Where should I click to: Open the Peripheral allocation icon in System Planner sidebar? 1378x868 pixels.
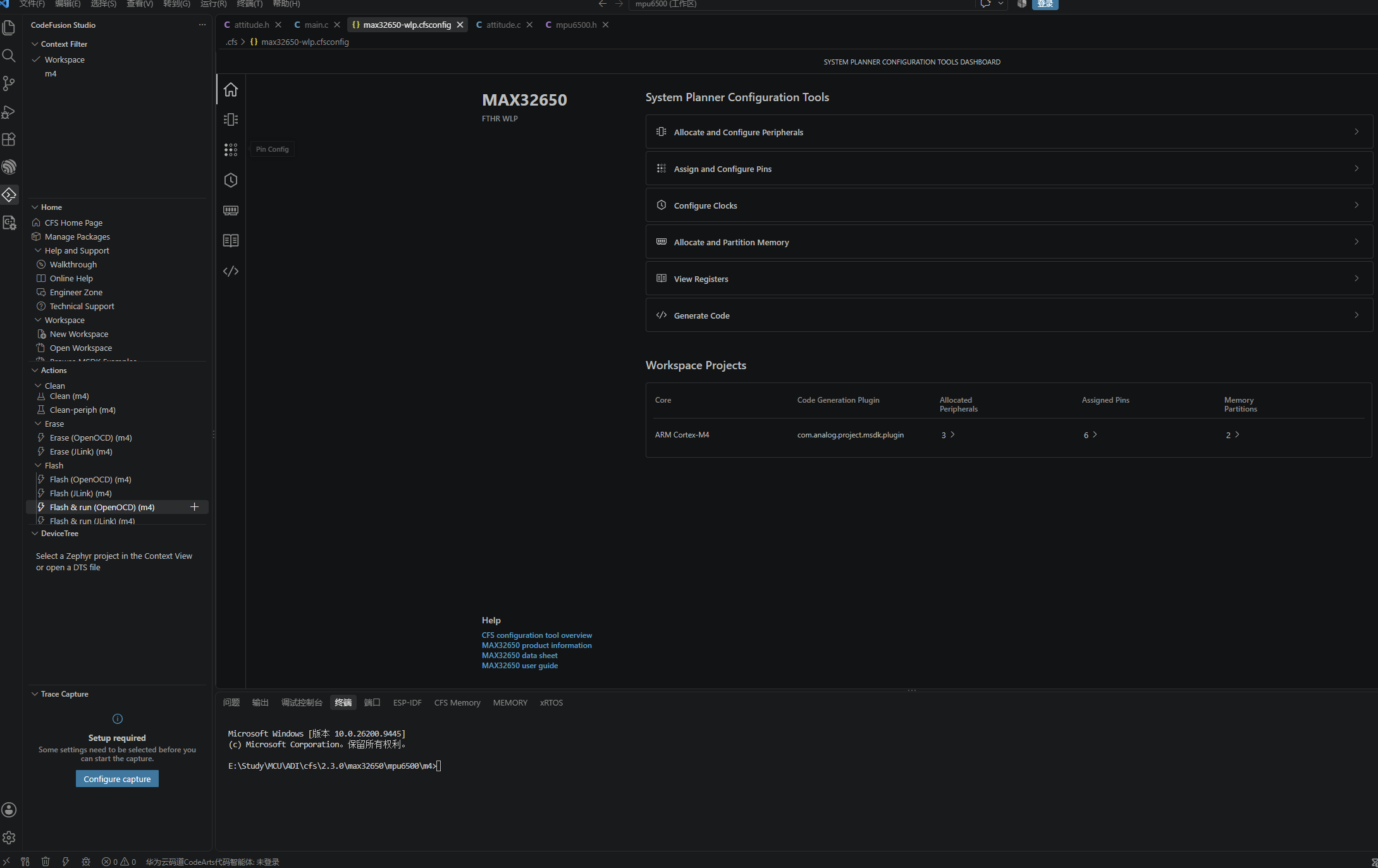(x=231, y=119)
